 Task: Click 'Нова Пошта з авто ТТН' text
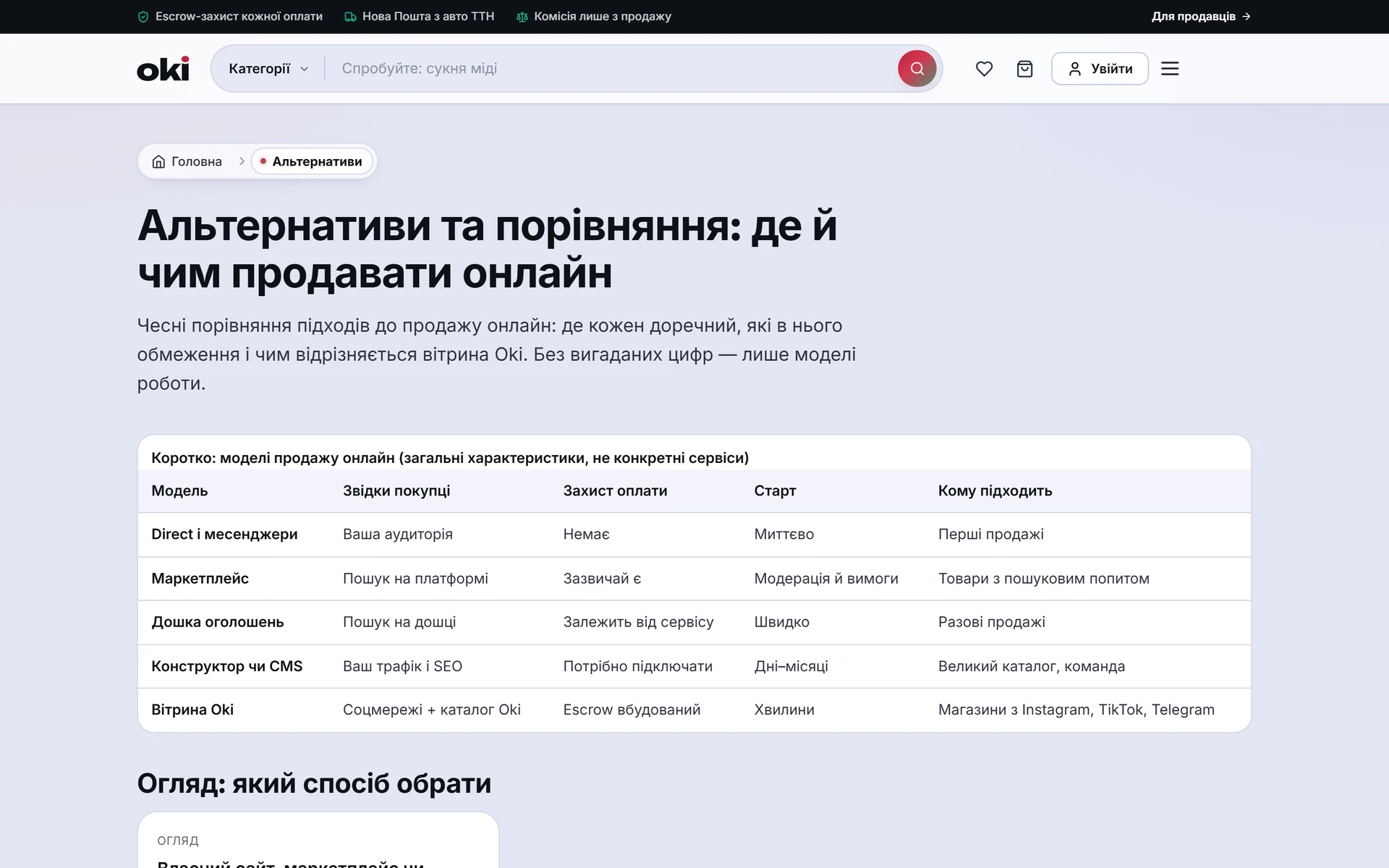click(428, 17)
